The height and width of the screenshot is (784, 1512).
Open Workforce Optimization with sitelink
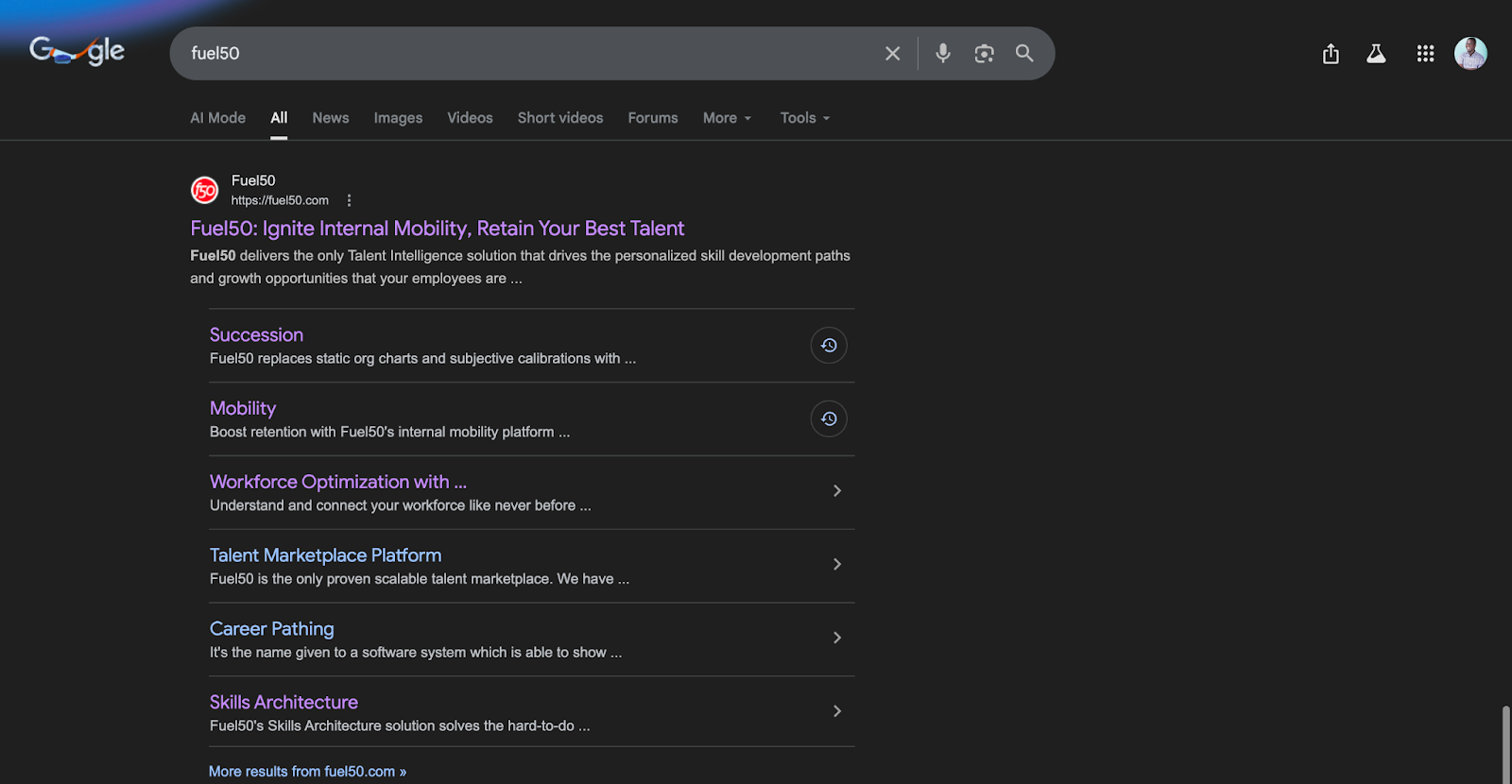click(338, 482)
